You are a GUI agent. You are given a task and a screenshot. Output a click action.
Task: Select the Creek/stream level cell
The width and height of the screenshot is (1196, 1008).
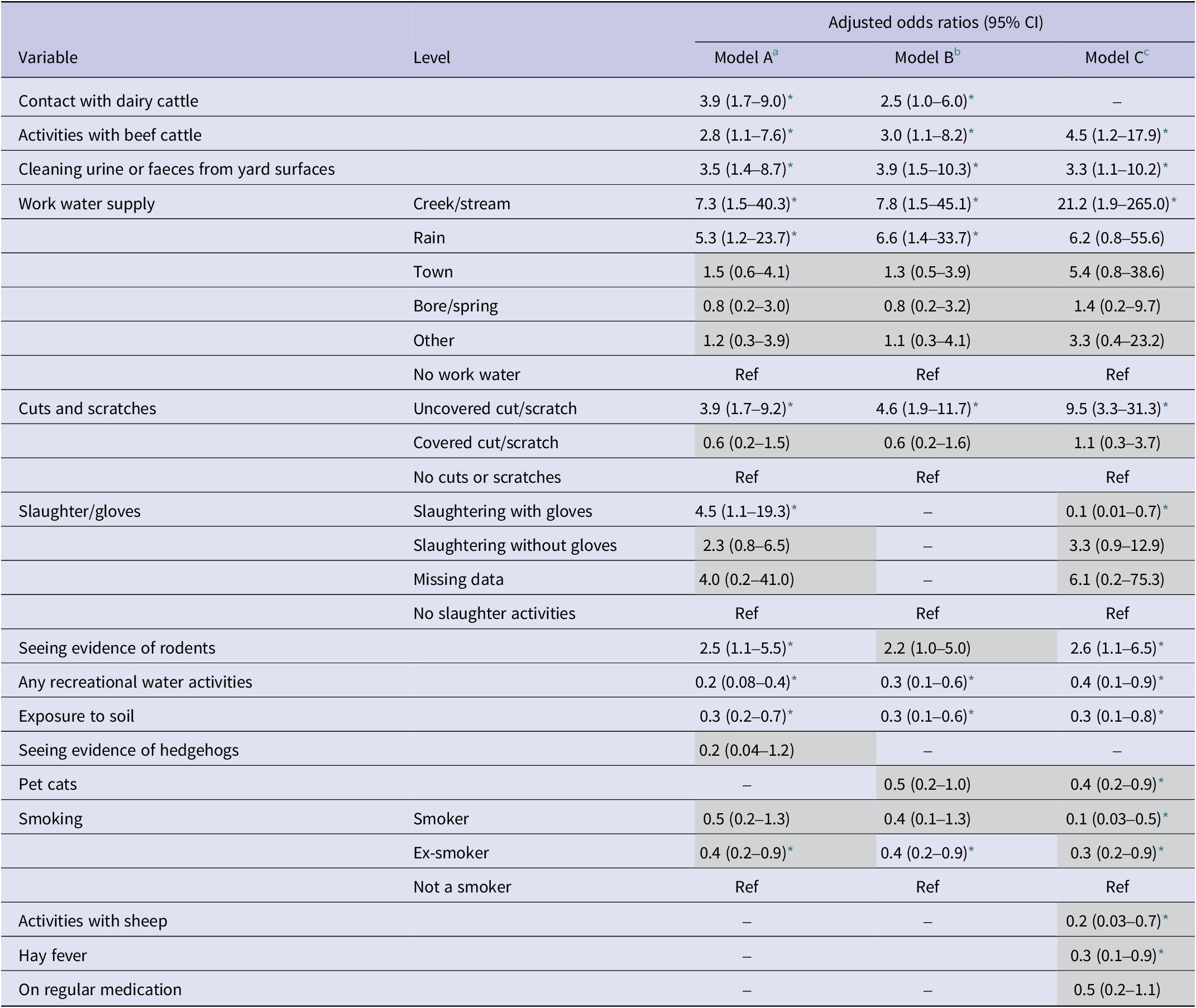[x=462, y=204]
